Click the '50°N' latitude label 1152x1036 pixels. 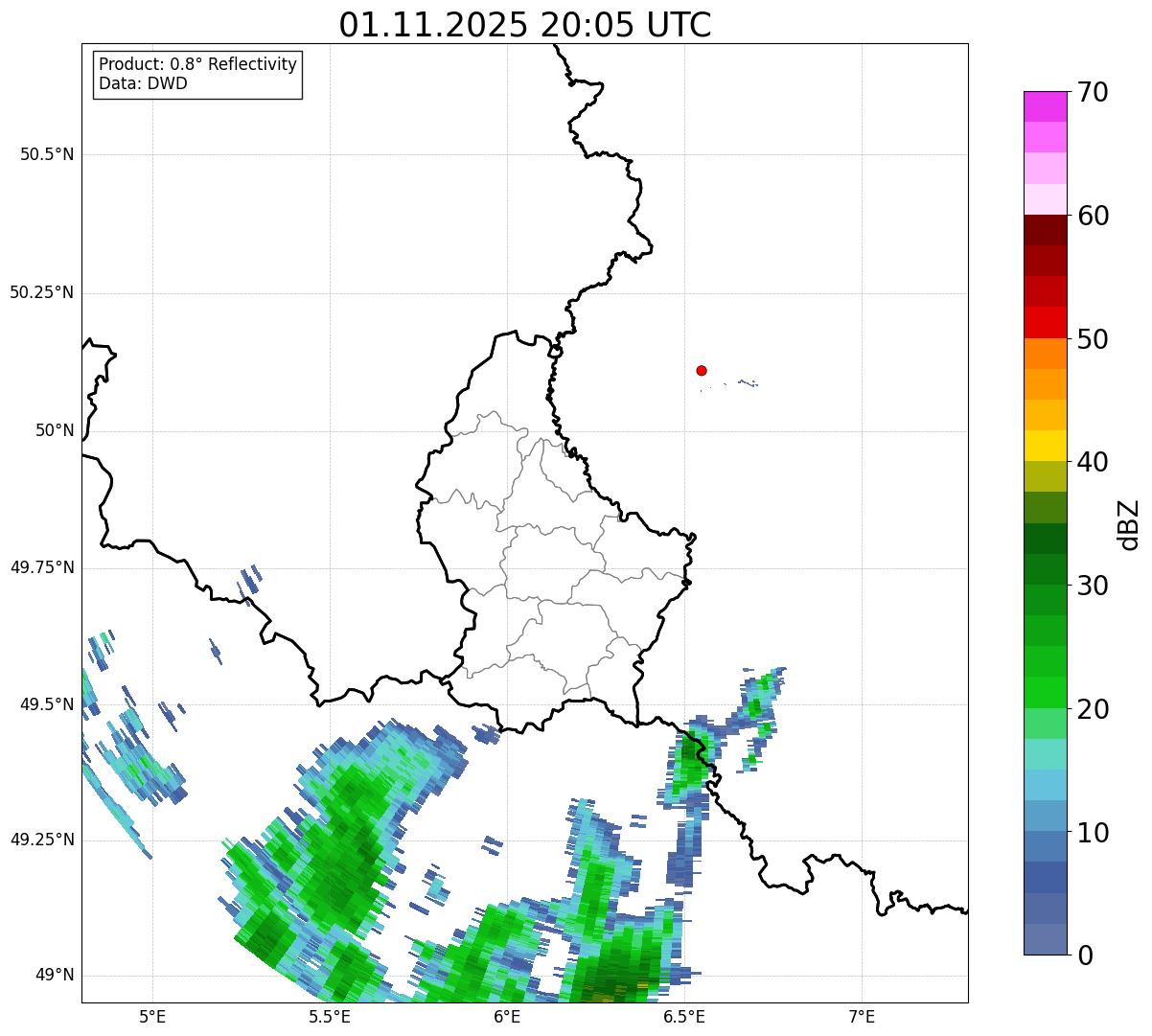click(x=55, y=430)
